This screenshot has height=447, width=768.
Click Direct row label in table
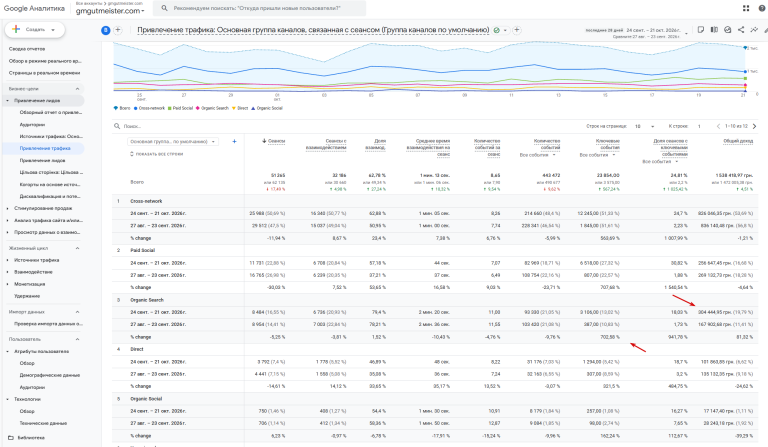[x=137, y=350]
